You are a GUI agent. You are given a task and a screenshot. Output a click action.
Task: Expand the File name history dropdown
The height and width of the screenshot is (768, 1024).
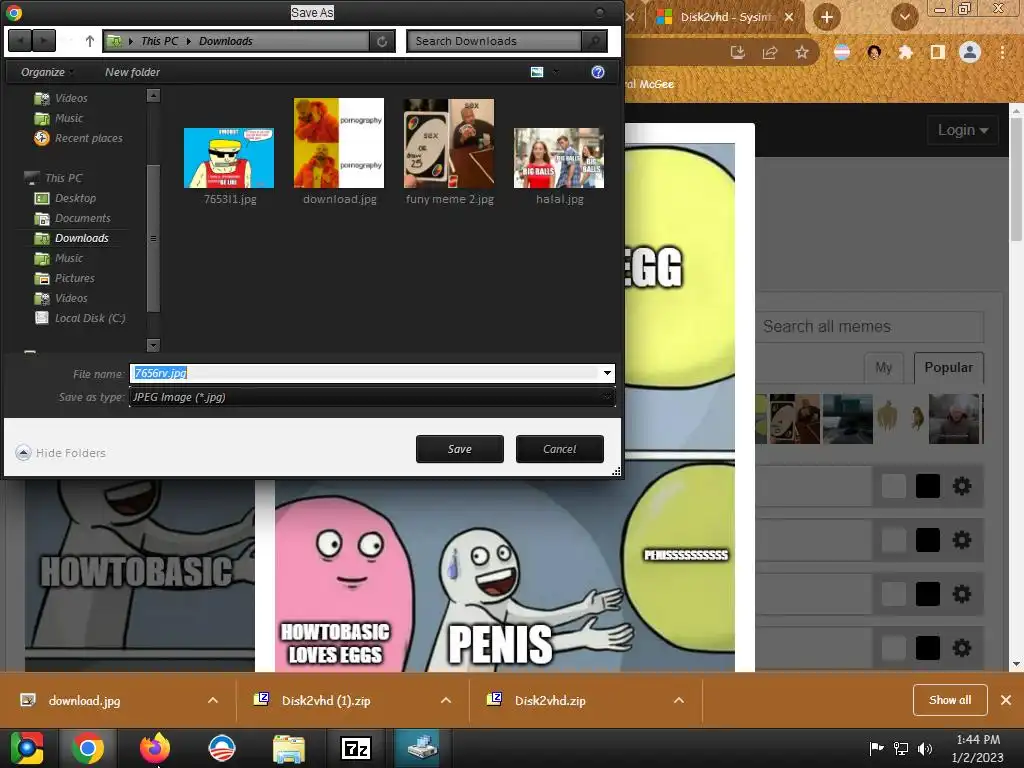[x=607, y=373]
